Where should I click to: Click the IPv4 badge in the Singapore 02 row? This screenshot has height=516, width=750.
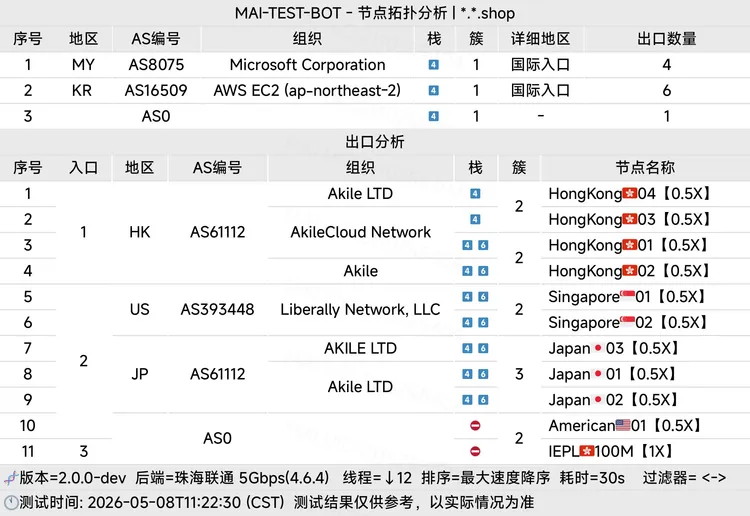[467, 323]
